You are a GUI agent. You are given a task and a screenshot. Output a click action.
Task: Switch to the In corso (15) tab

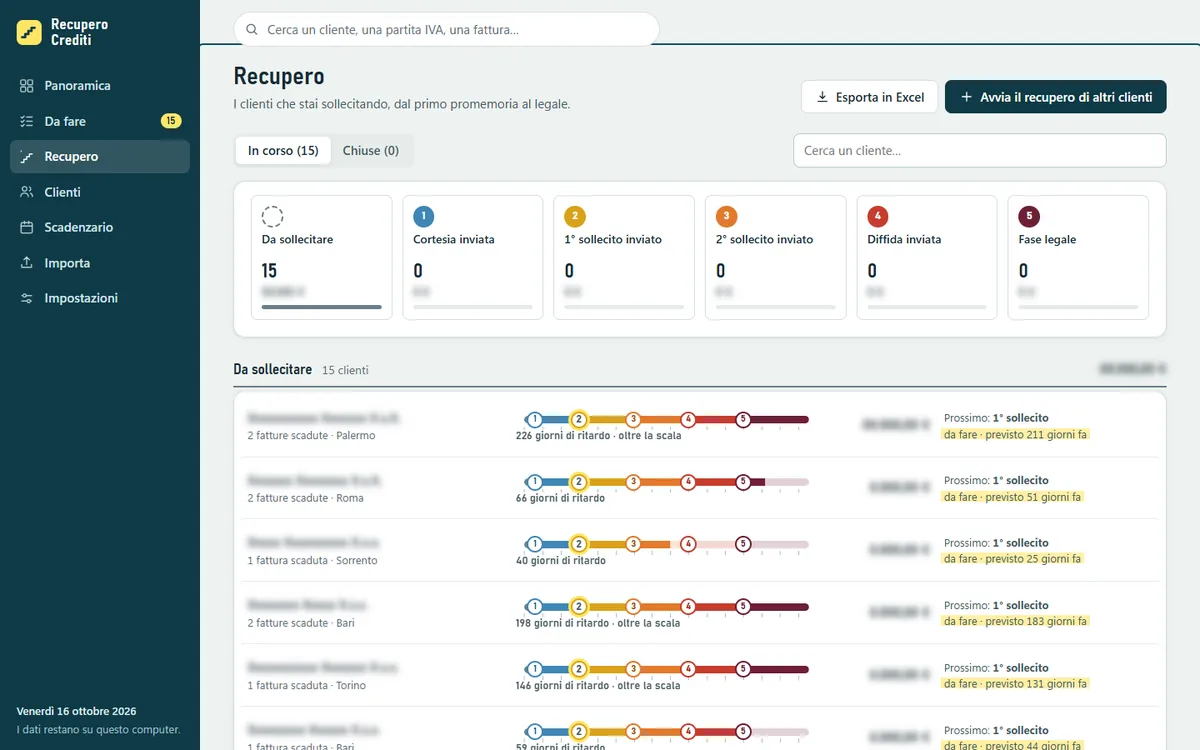[x=283, y=151]
